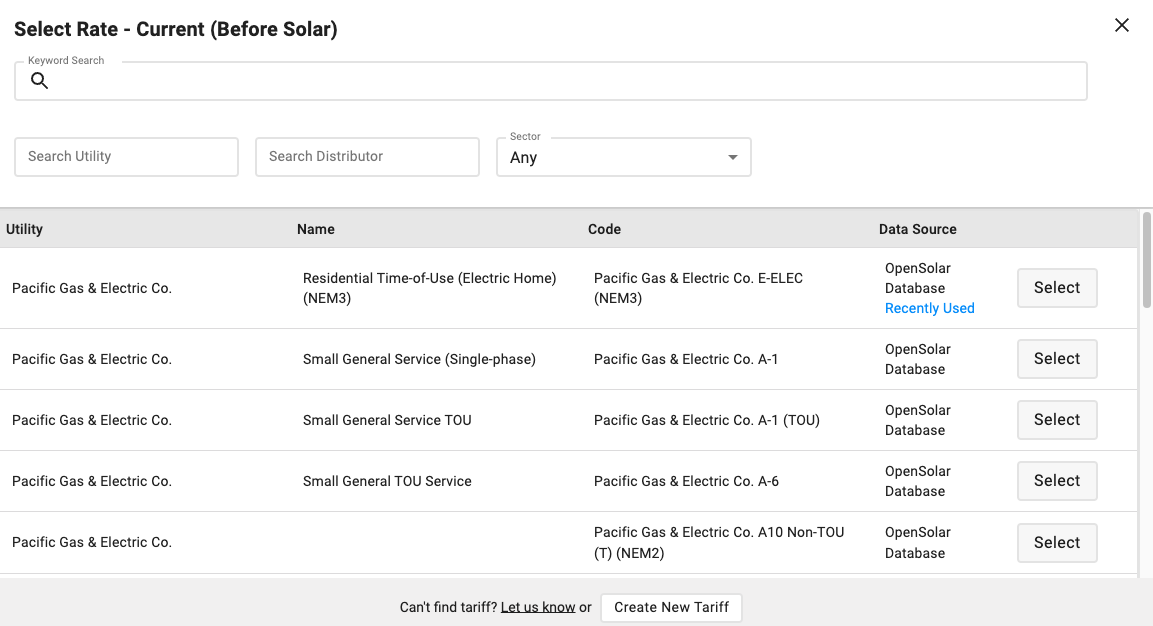This screenshot has height=626, width=1153.
Task: Close the Select Rate dialog
Action: click(x=1121, y=25)
